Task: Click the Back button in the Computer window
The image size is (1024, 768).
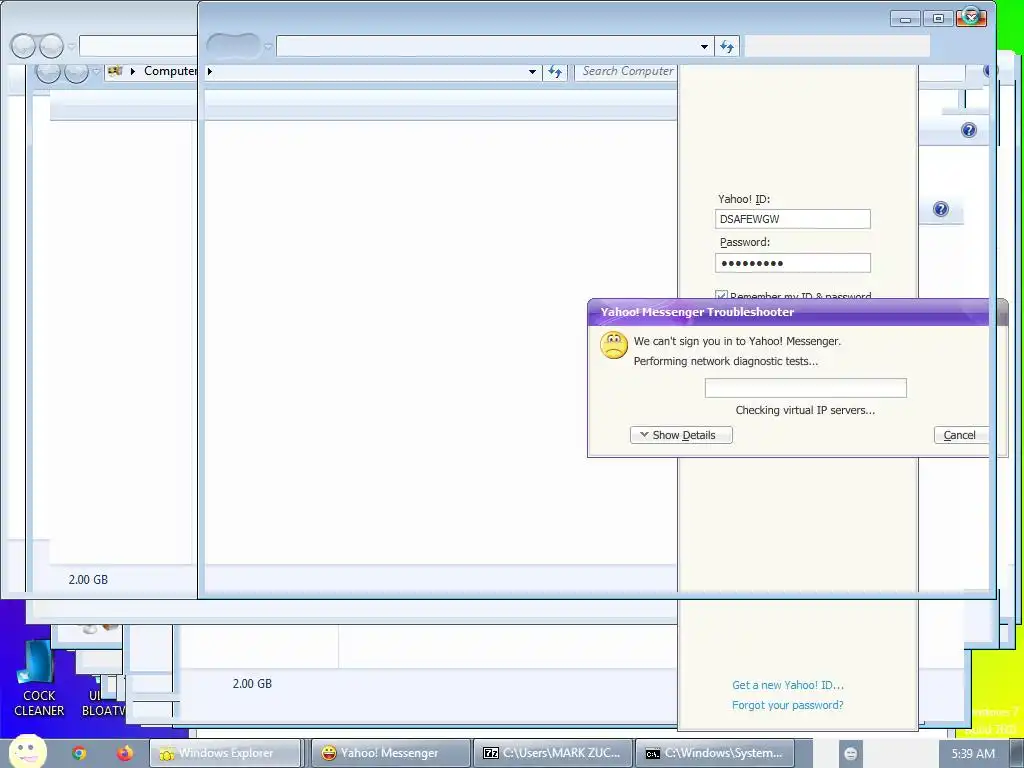Action: pyautogui.click(x=48, y=72)
